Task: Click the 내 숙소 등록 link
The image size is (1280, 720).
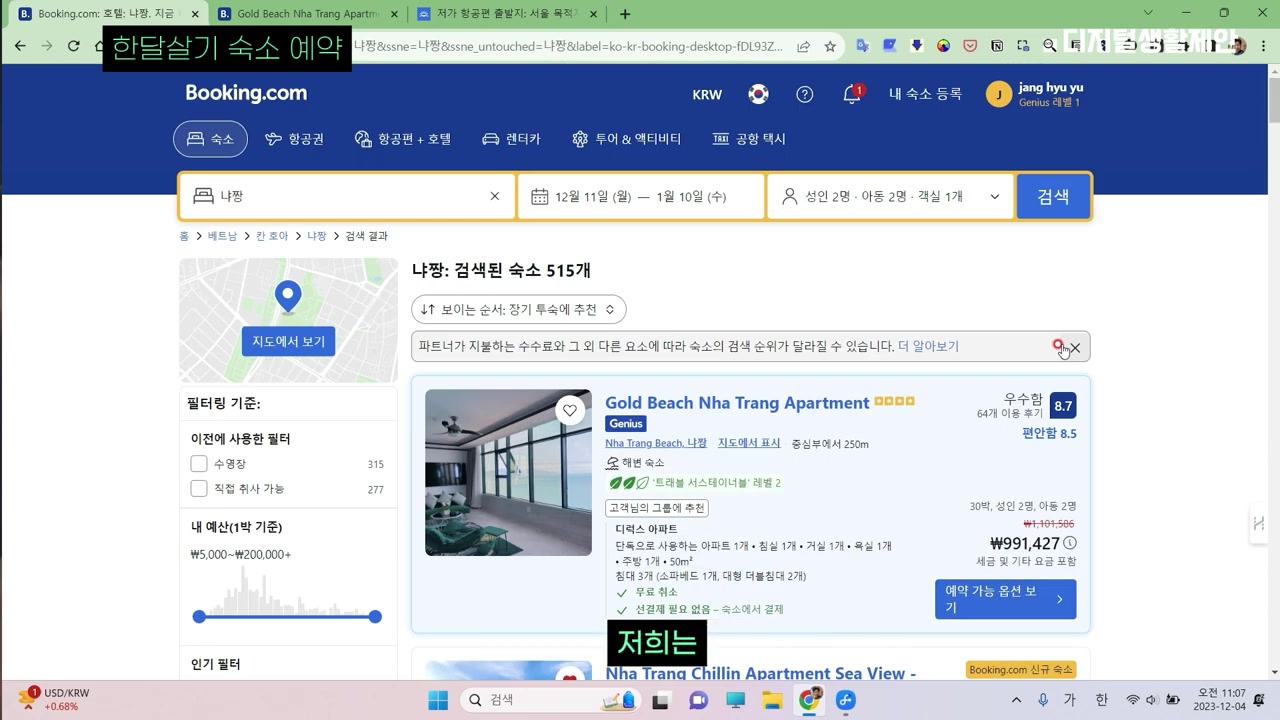Action: (925, 94)
